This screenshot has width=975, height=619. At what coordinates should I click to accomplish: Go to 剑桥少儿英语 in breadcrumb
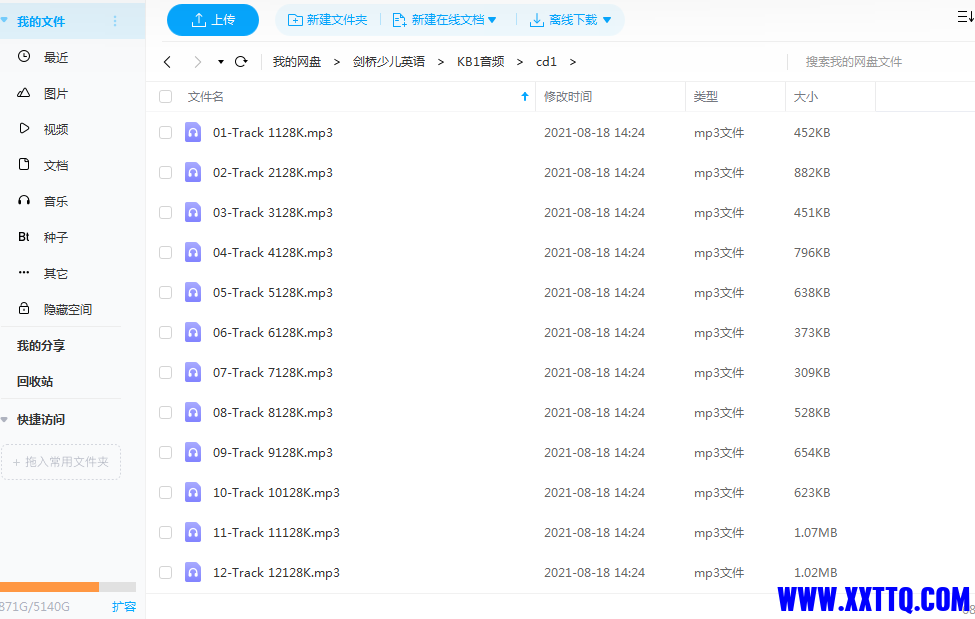(x=389, y=62)
